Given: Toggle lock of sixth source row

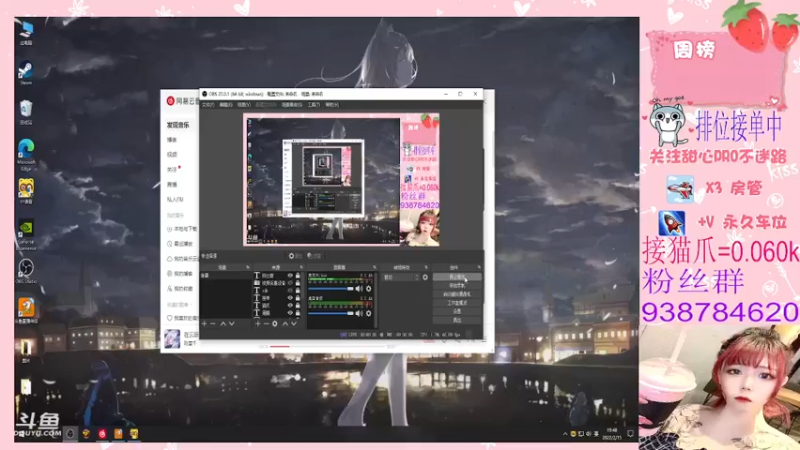Looking at the screenshot, I should (298, 313).
